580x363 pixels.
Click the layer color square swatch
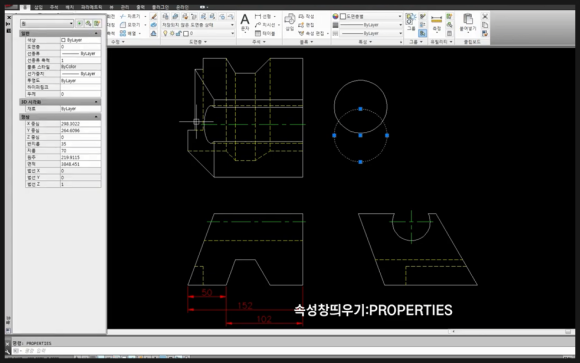[x=186, y=33]
